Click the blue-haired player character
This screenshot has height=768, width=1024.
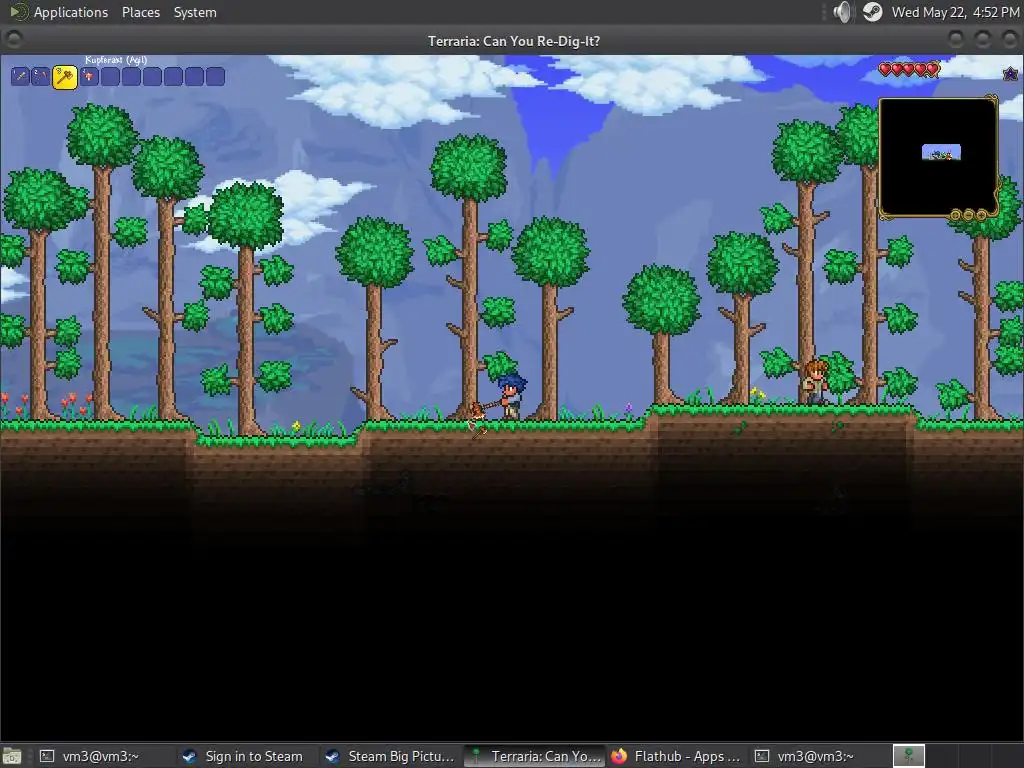511,396
